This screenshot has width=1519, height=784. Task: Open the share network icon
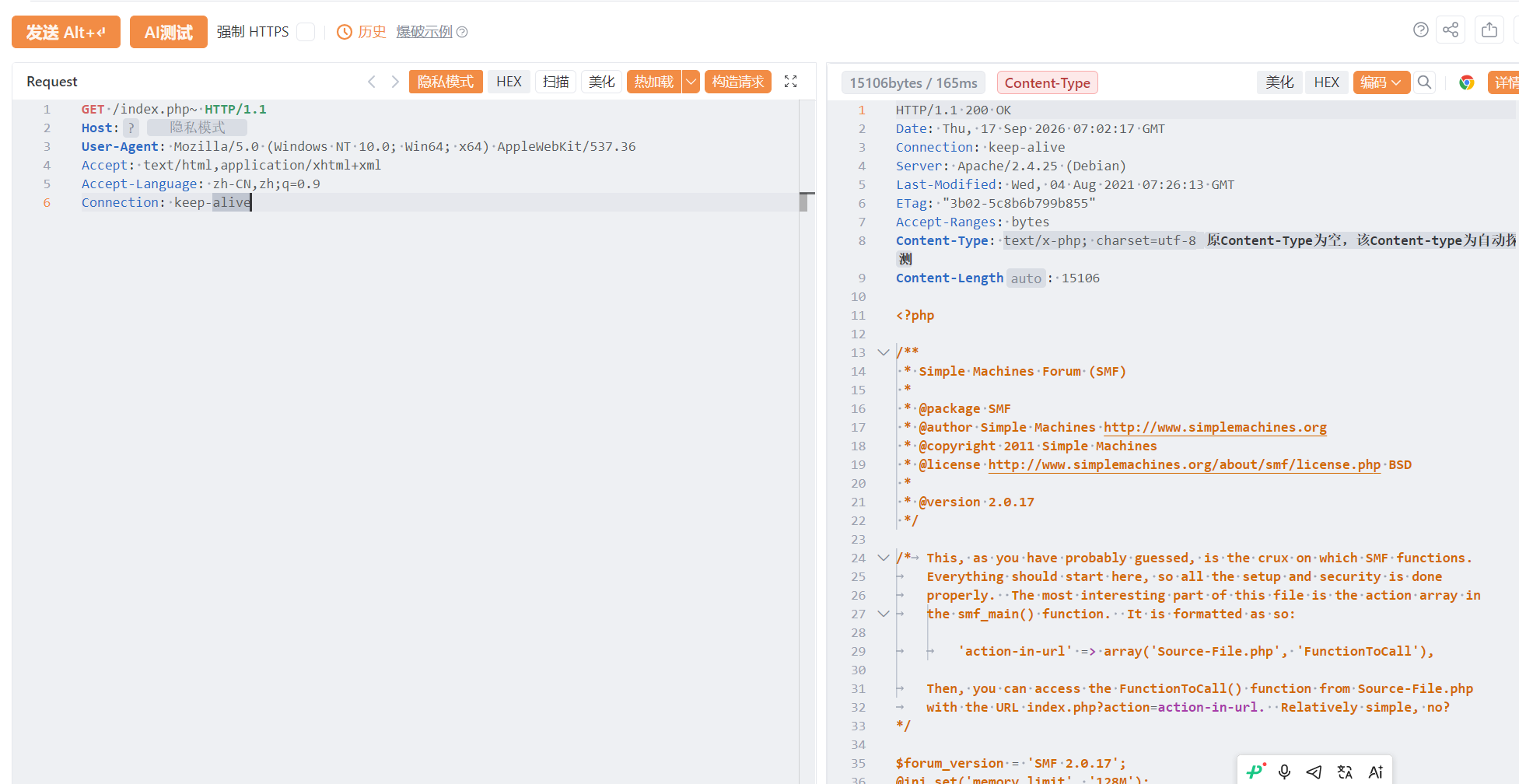(1451, 30)
